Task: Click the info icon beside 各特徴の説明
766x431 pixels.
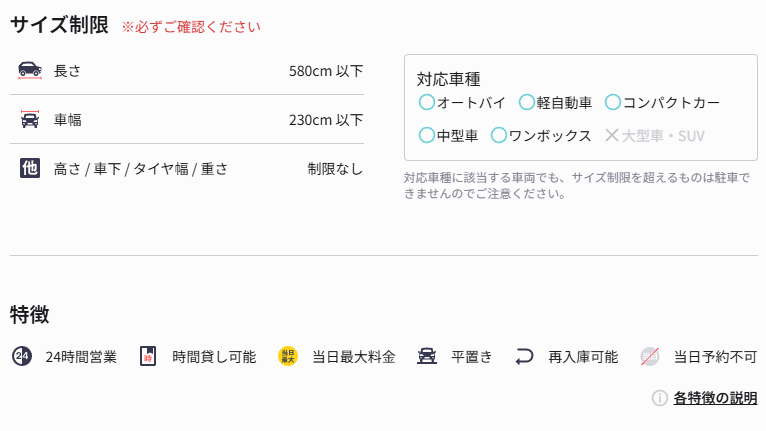Action: 659,398
